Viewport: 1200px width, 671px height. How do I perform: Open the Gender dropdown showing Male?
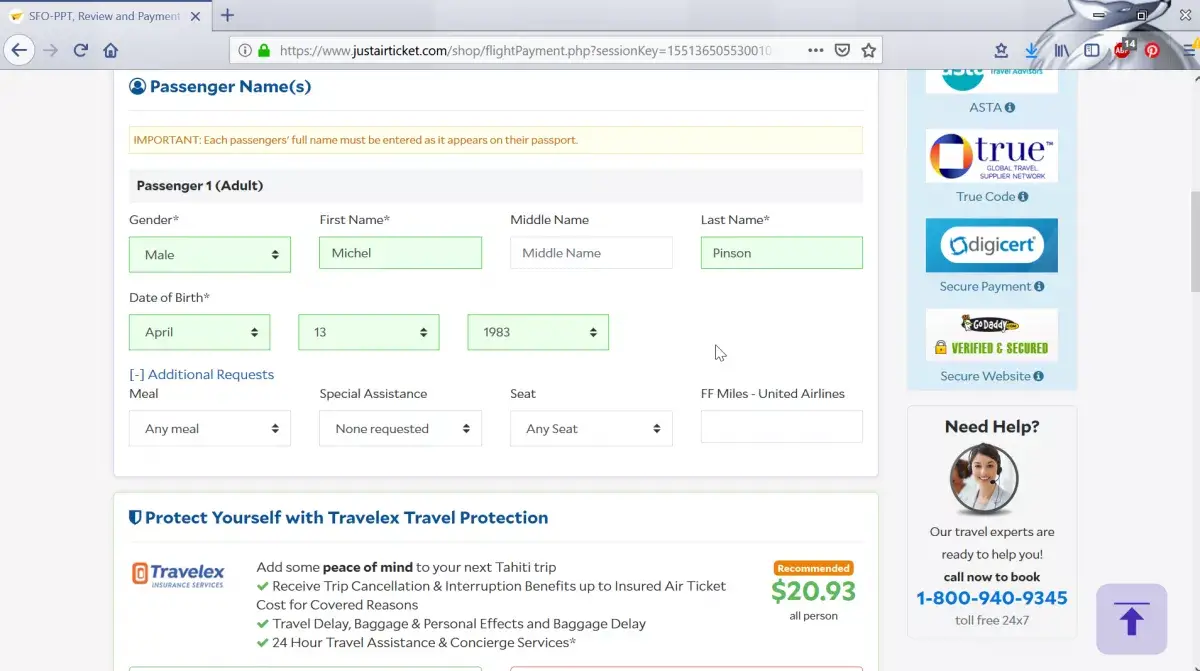pos(210,254)
